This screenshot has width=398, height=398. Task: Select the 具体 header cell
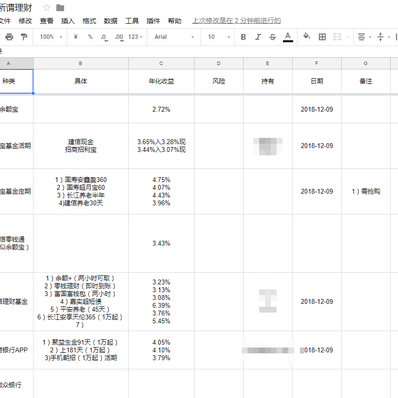point(81,81)
